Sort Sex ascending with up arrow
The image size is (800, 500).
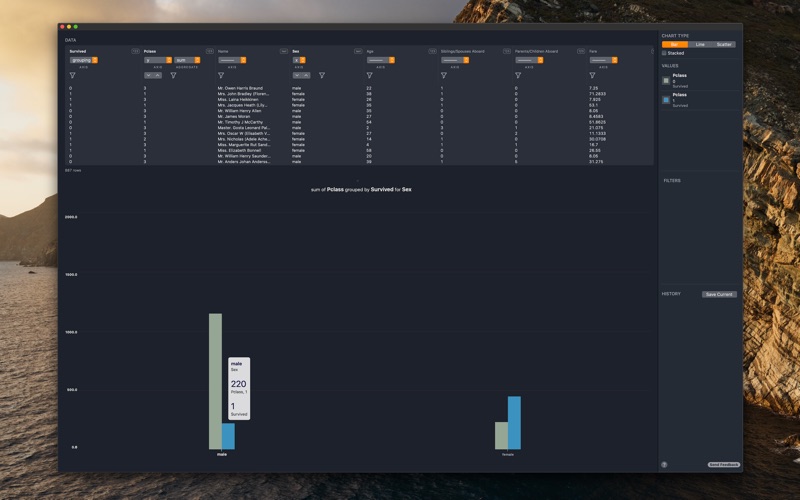point(306,76)
